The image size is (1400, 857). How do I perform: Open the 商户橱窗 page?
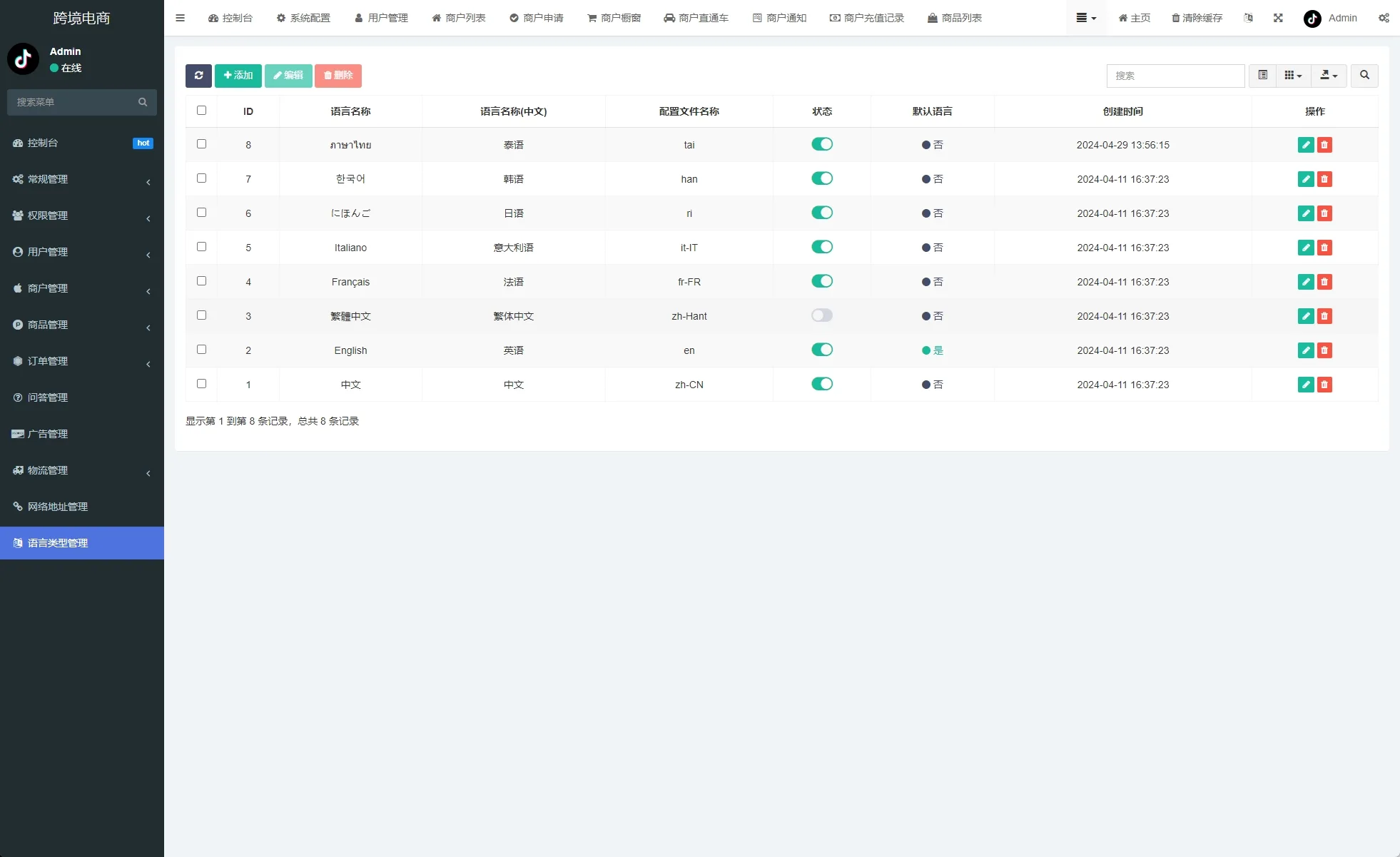click(614, 18)
